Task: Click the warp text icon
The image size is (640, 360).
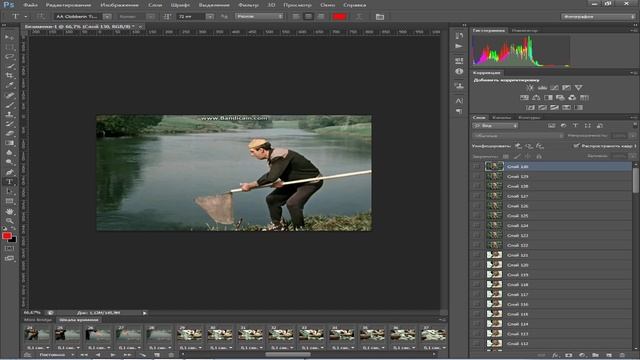Action: (x=359, y=17)
